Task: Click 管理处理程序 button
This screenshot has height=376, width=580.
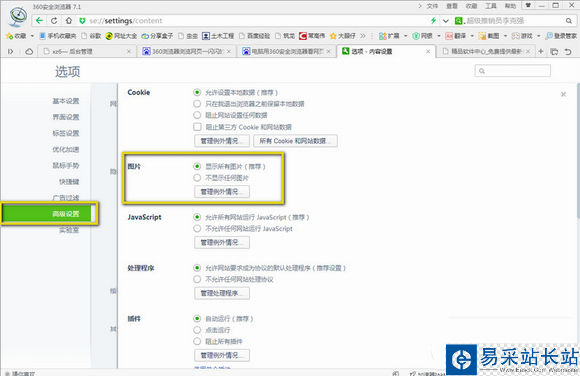Action: [x=222, y=293]
